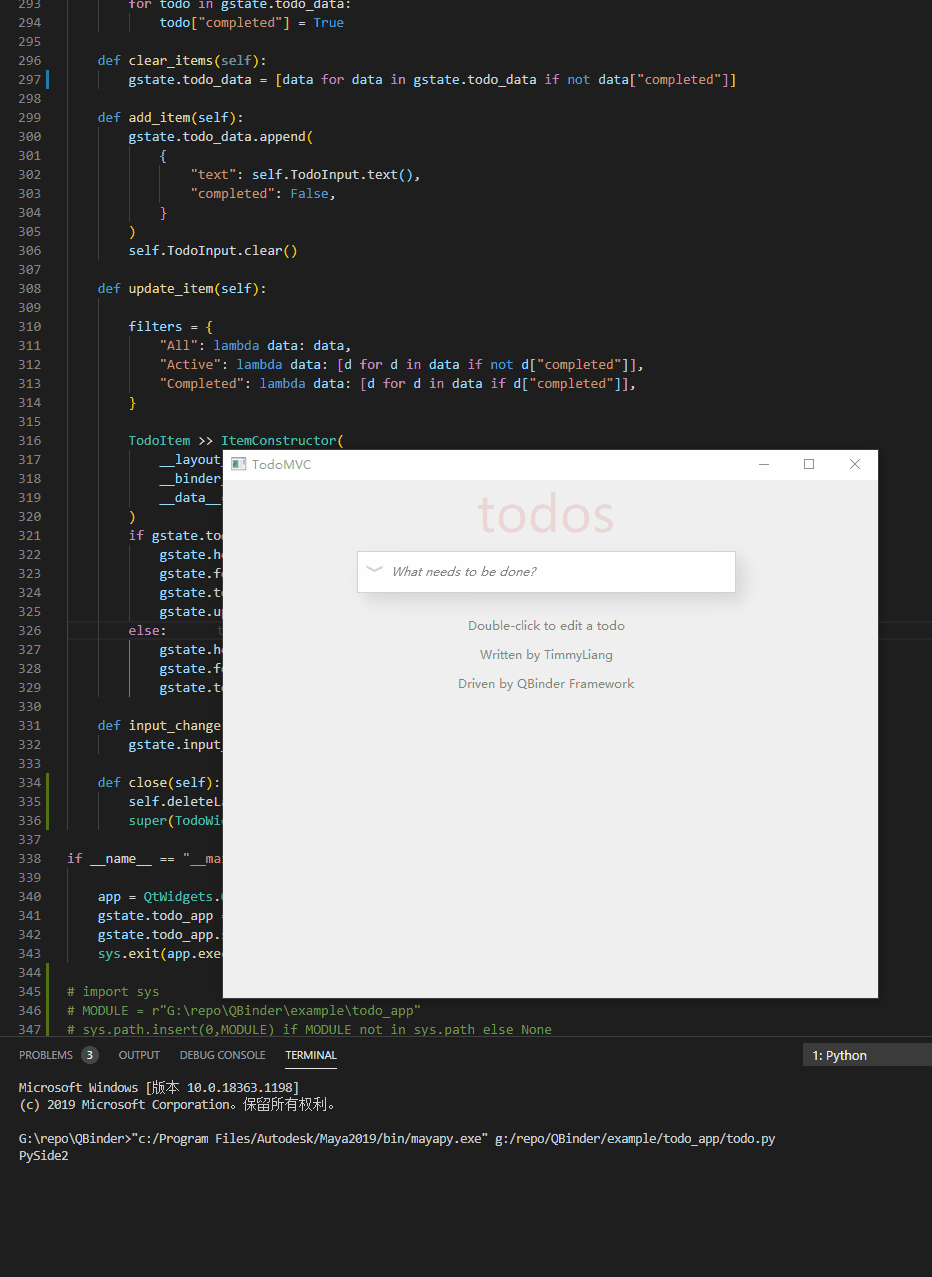Click line number 297 in the gutter

[x=29, y=79]
